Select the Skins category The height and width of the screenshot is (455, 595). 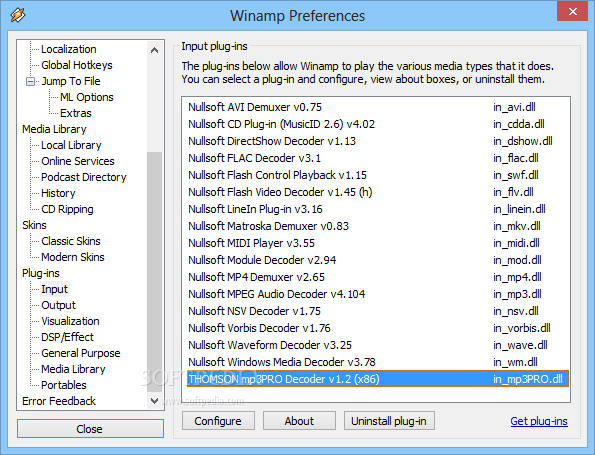click(34, 225)
